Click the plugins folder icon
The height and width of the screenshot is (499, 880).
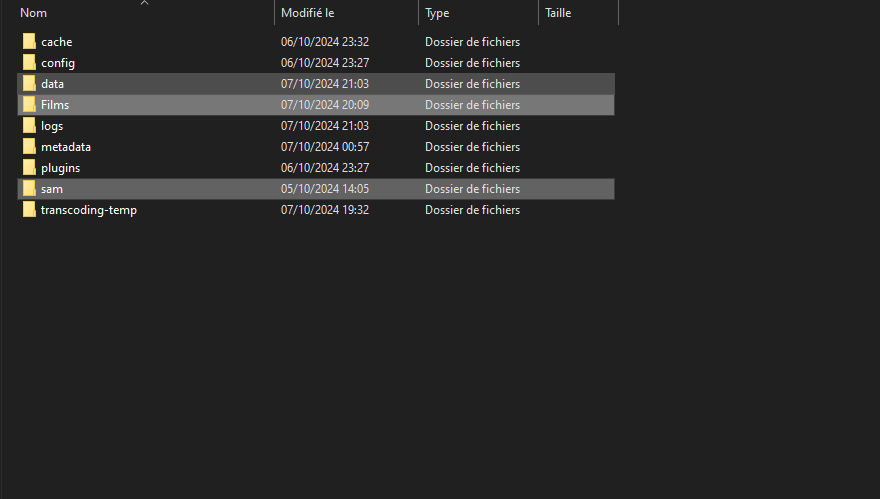coord(29,168)
